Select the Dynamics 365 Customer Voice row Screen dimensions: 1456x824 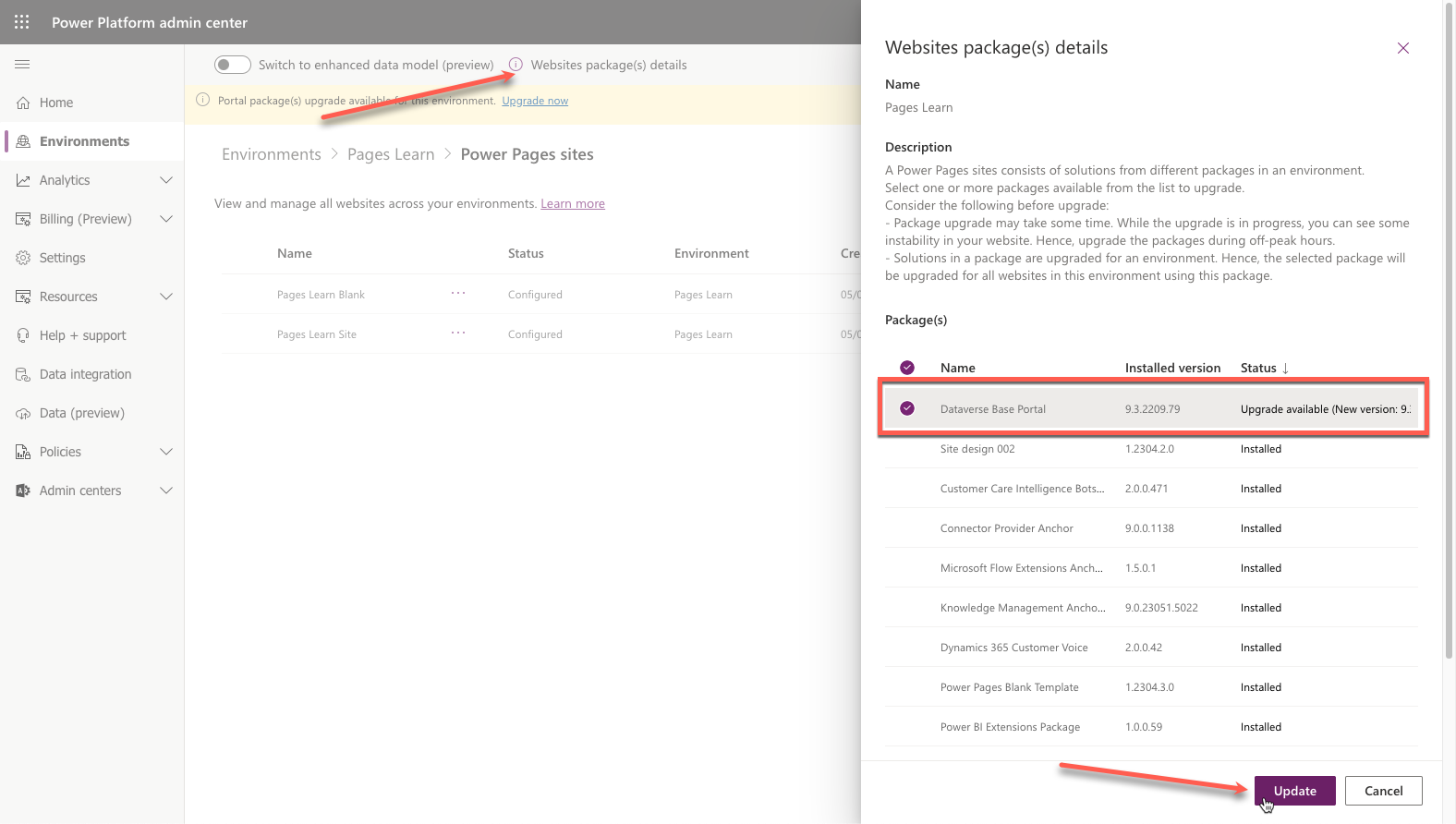[x=1151, y=648]
